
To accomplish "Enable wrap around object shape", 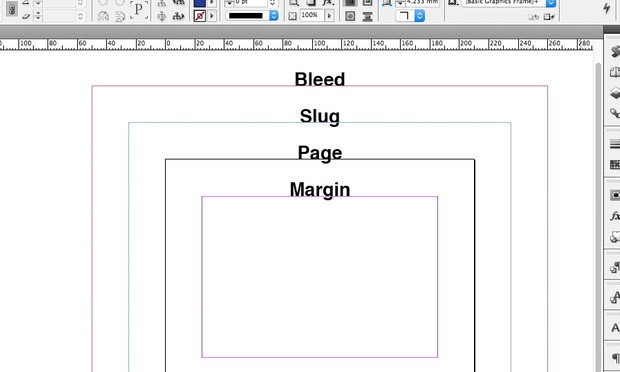I will 350,16.
